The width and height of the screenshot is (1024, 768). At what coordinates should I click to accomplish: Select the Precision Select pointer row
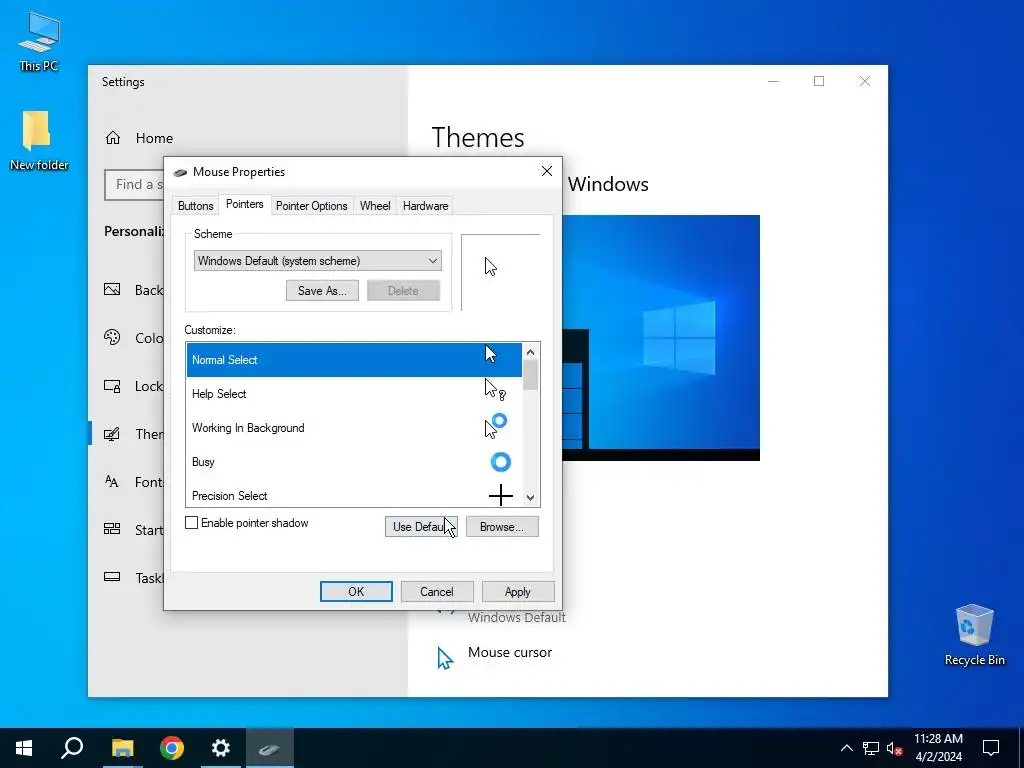(x=354, y=496)
